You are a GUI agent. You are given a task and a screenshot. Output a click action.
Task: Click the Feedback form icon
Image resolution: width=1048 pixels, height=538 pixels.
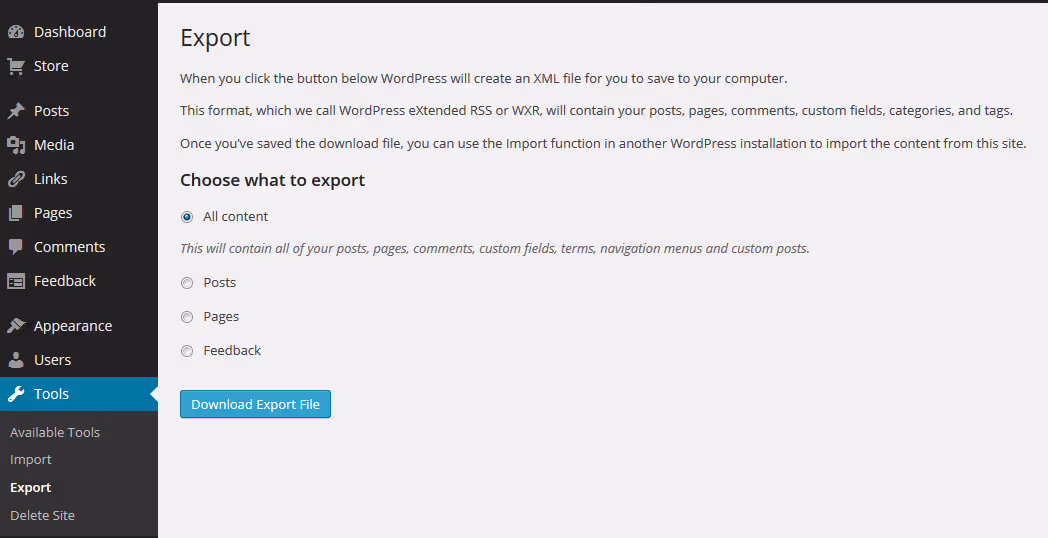(16, 281)
